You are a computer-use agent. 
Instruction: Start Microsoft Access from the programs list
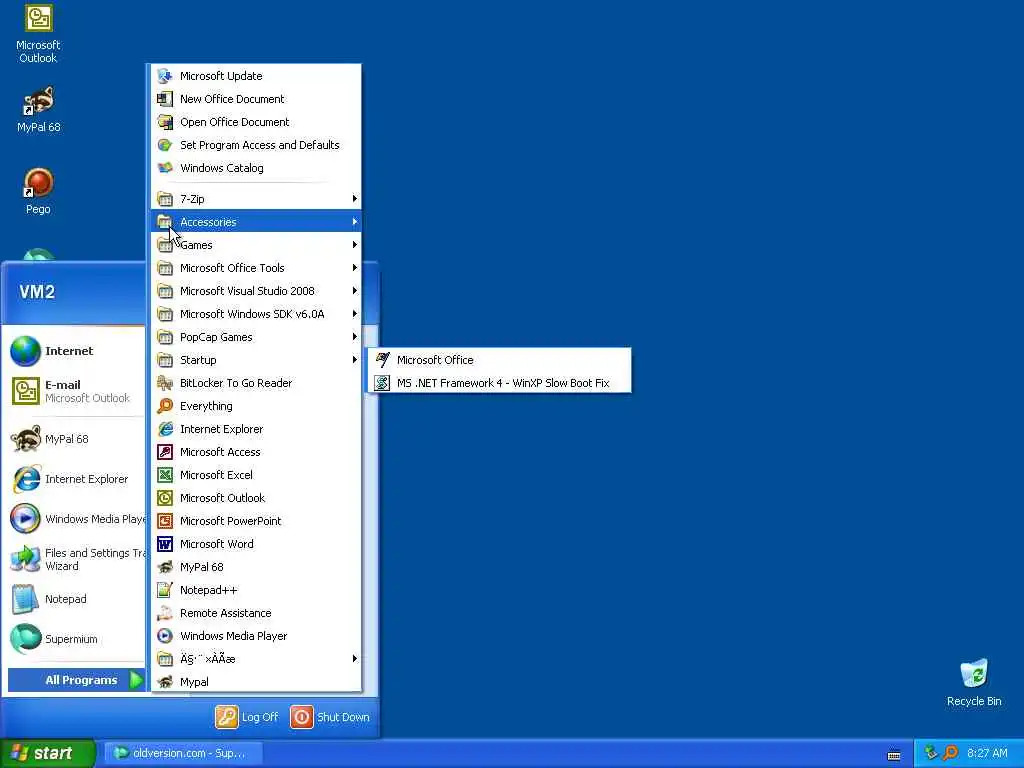[x=256, y=452]
